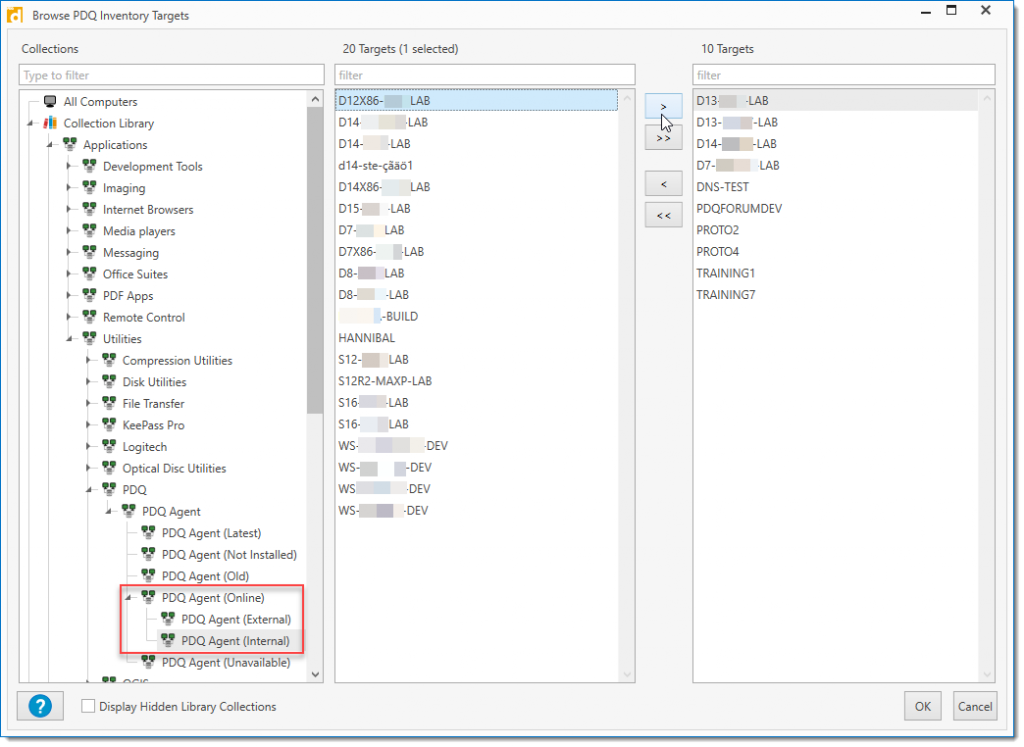
Task: Click the File Transfer collection icon
Action: tap(109, 403)
